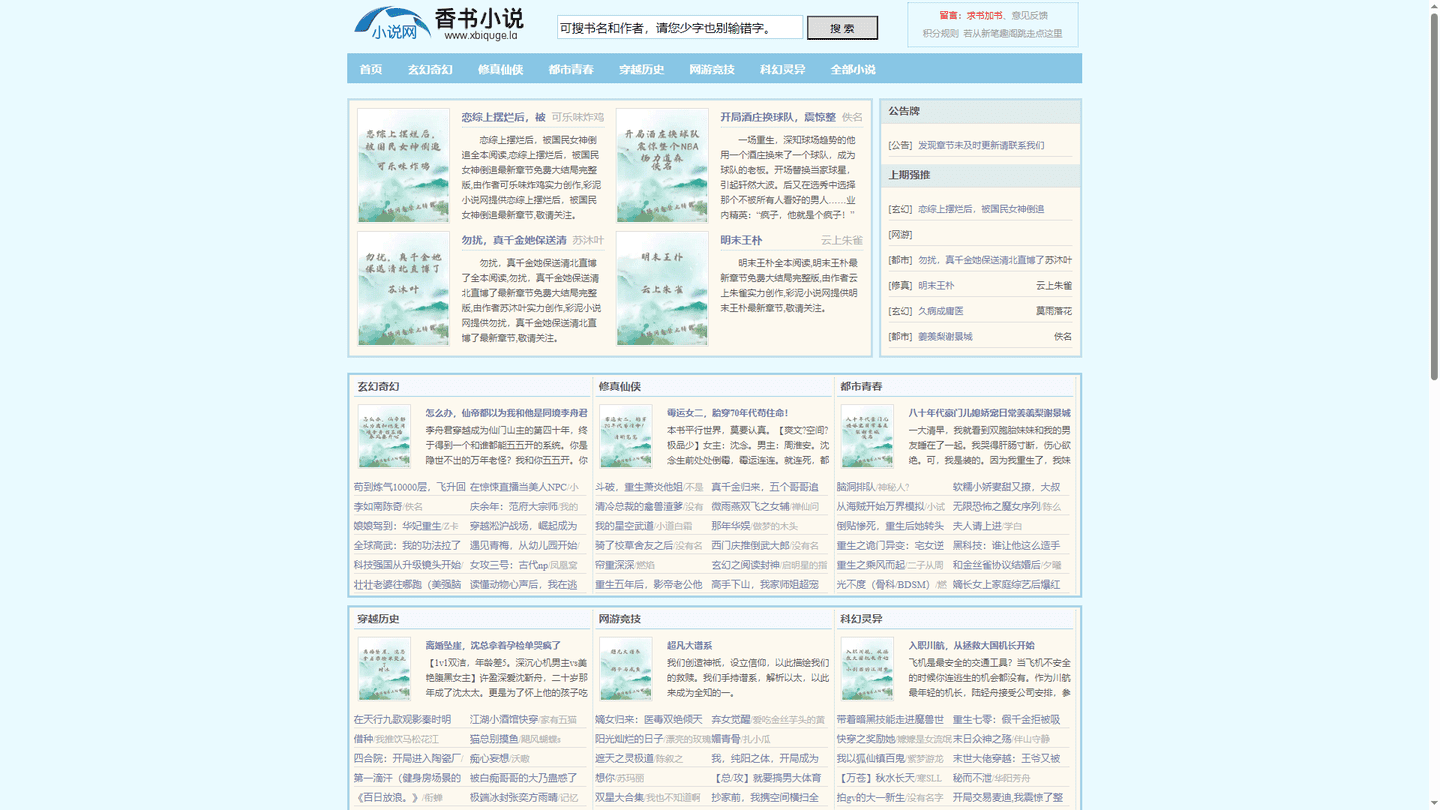Open cover of 开局酒庄换球队 novel
Image resolution: width=1440 pixels, height=810 pixels.
pyautogui.click(x=662, y=166)
